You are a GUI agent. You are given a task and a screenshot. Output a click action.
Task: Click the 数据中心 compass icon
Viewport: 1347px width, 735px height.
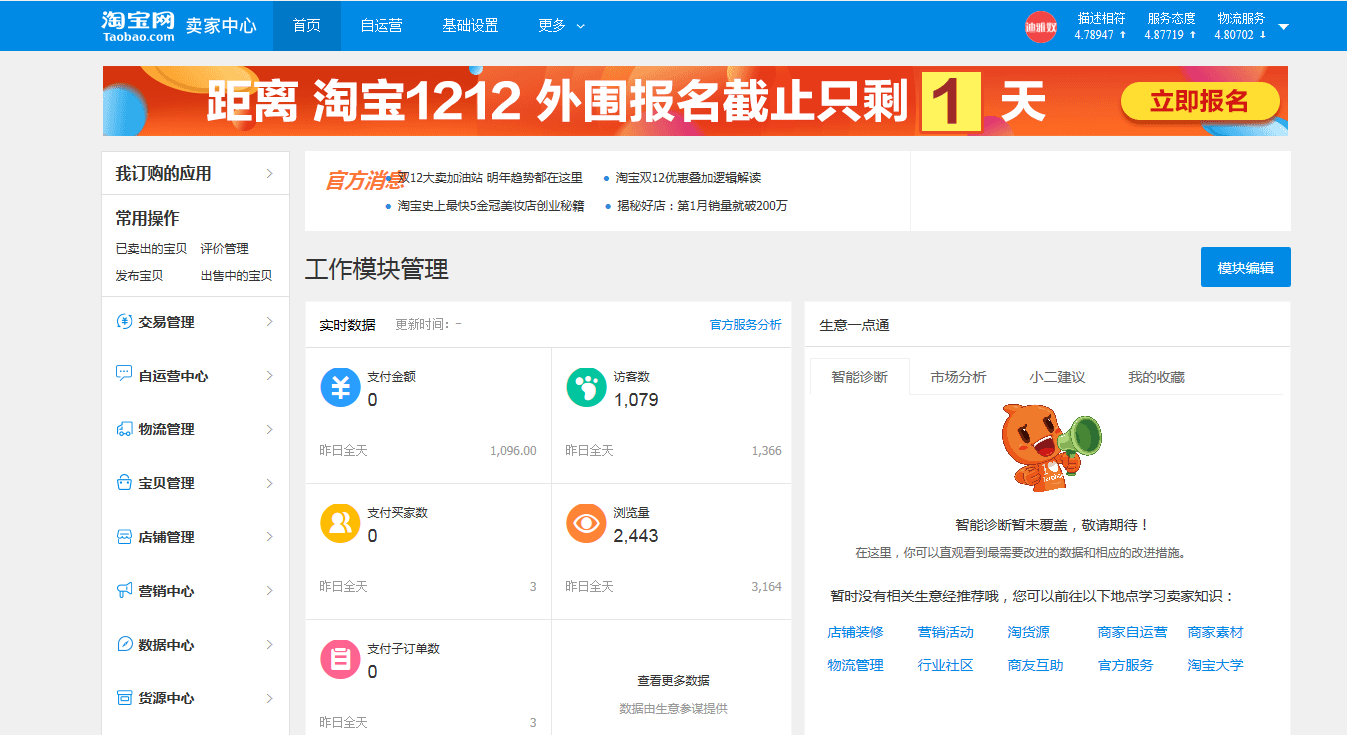(x=124, y=644)
